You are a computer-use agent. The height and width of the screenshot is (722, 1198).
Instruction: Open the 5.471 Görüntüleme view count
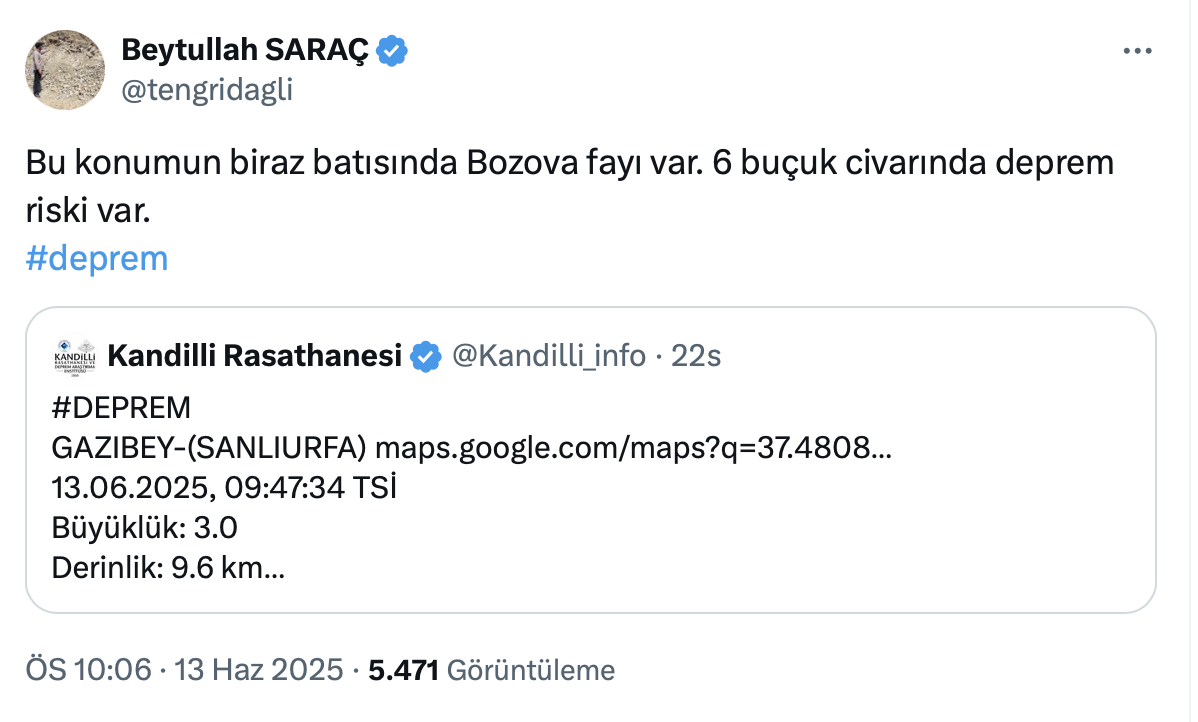click(491, 670)
